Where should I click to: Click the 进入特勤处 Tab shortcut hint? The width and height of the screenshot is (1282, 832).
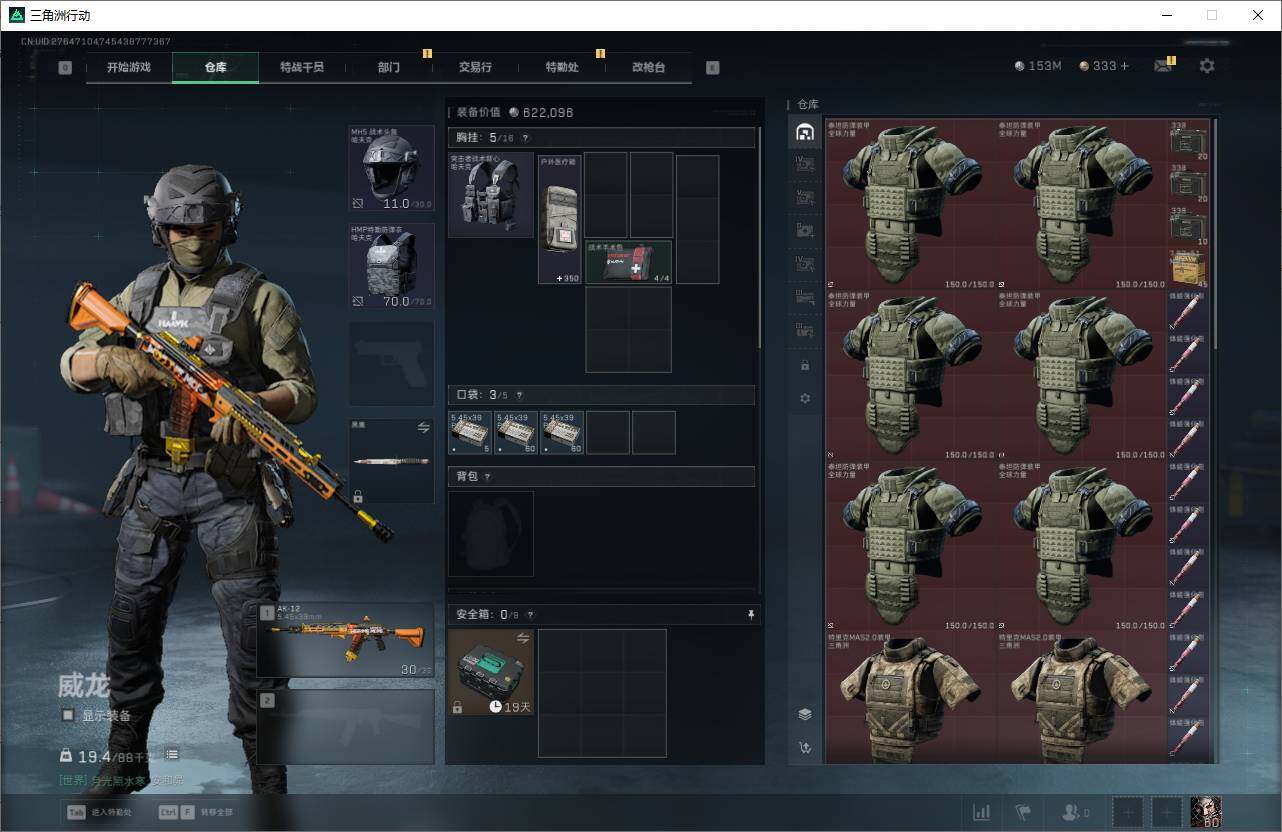[x=98, y=812]
